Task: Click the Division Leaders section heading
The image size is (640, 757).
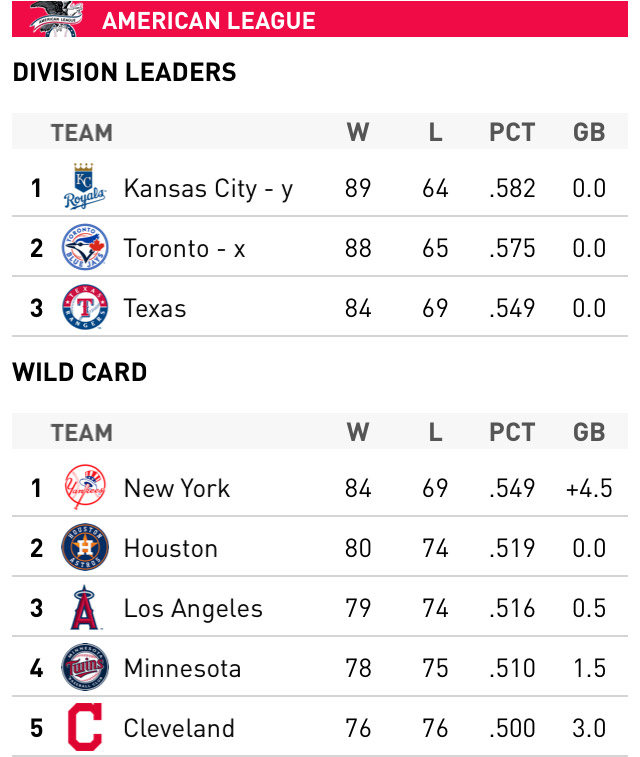Action: [124, 72]
